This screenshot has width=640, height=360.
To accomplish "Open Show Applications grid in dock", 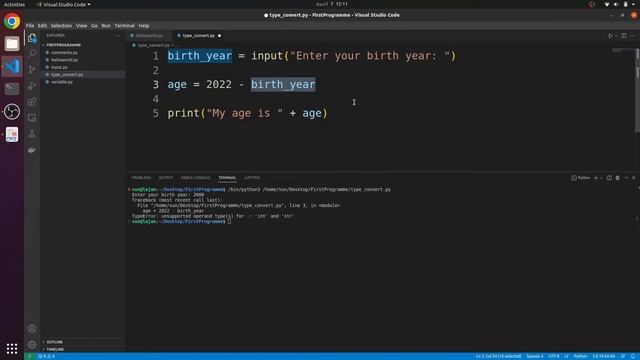I will pos(12,348).
